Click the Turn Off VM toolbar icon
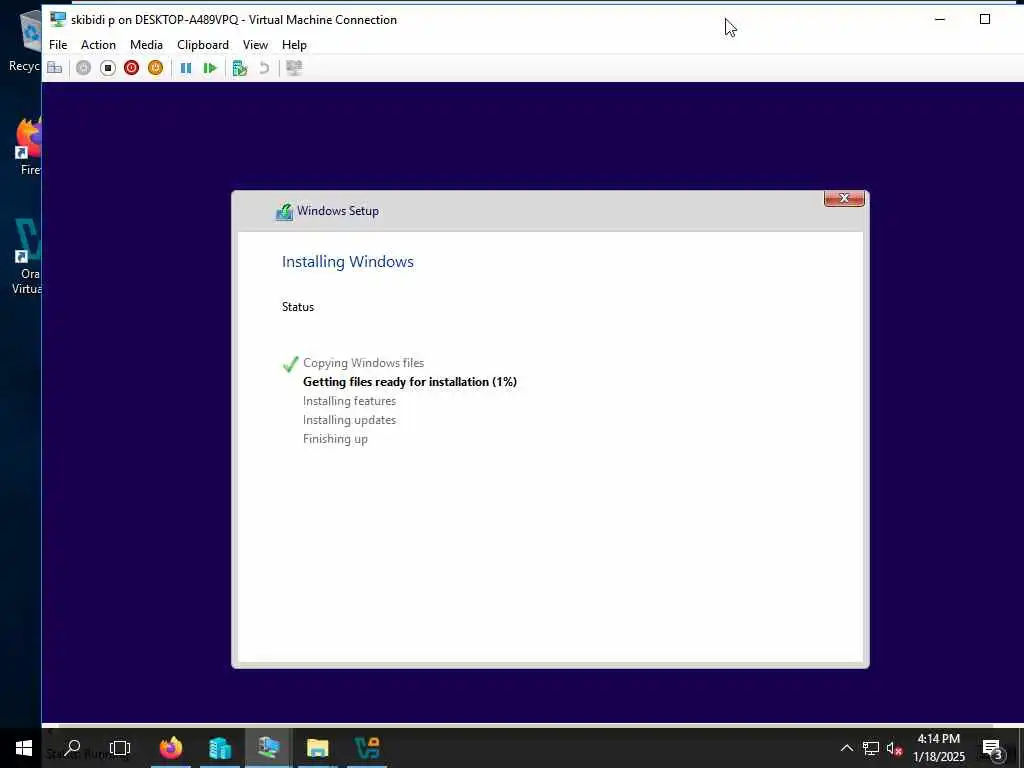Screen dimensions: 1024x768 [108, 68]
